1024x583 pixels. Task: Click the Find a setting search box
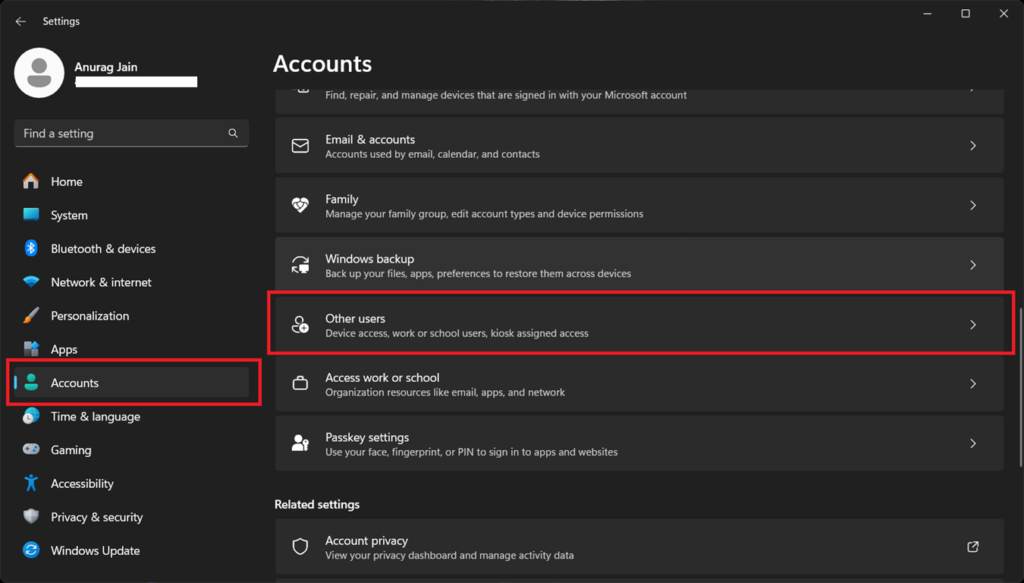[x=131, y=133]
